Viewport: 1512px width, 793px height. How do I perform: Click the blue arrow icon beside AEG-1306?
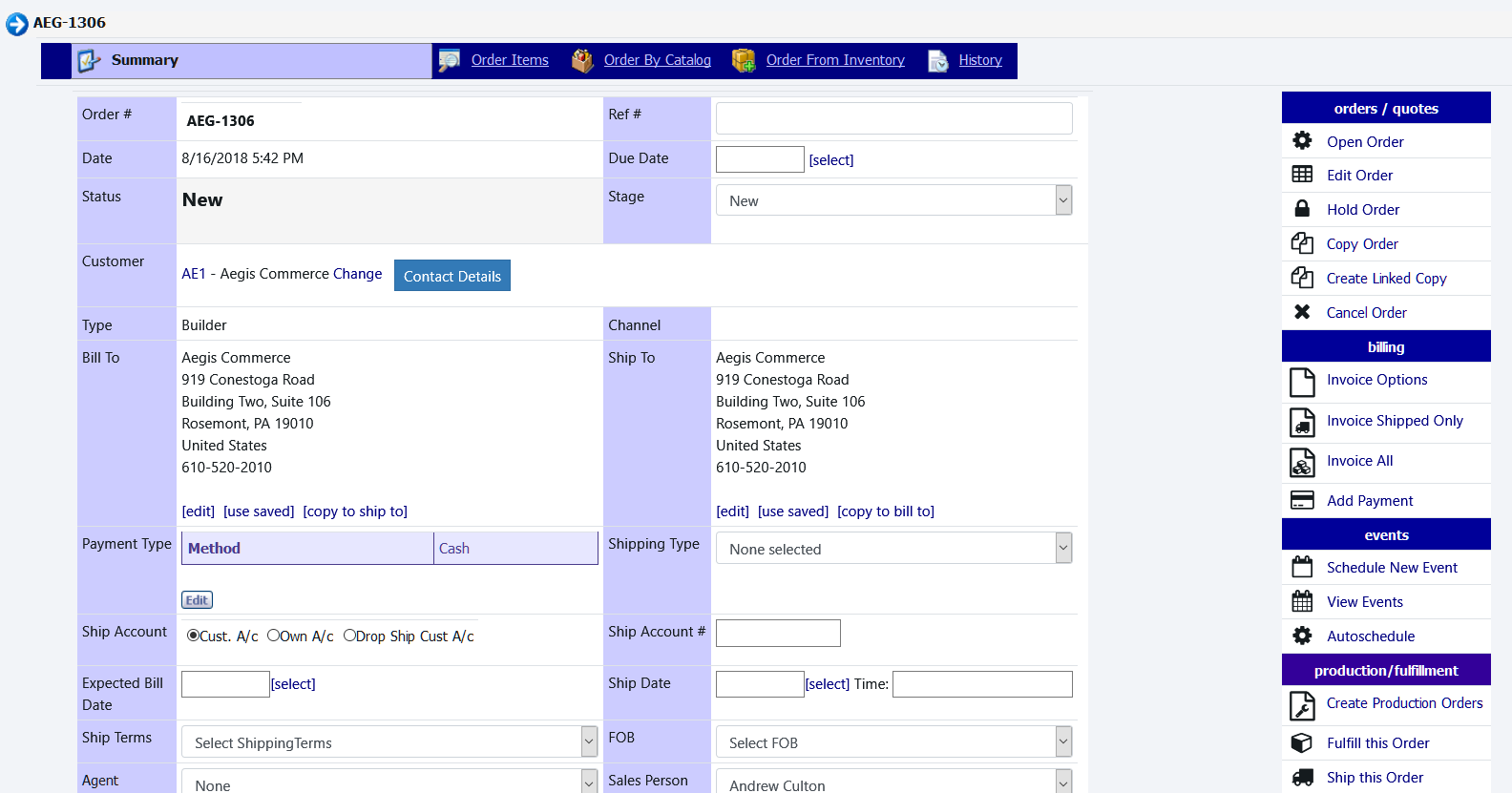coord(17,24)
